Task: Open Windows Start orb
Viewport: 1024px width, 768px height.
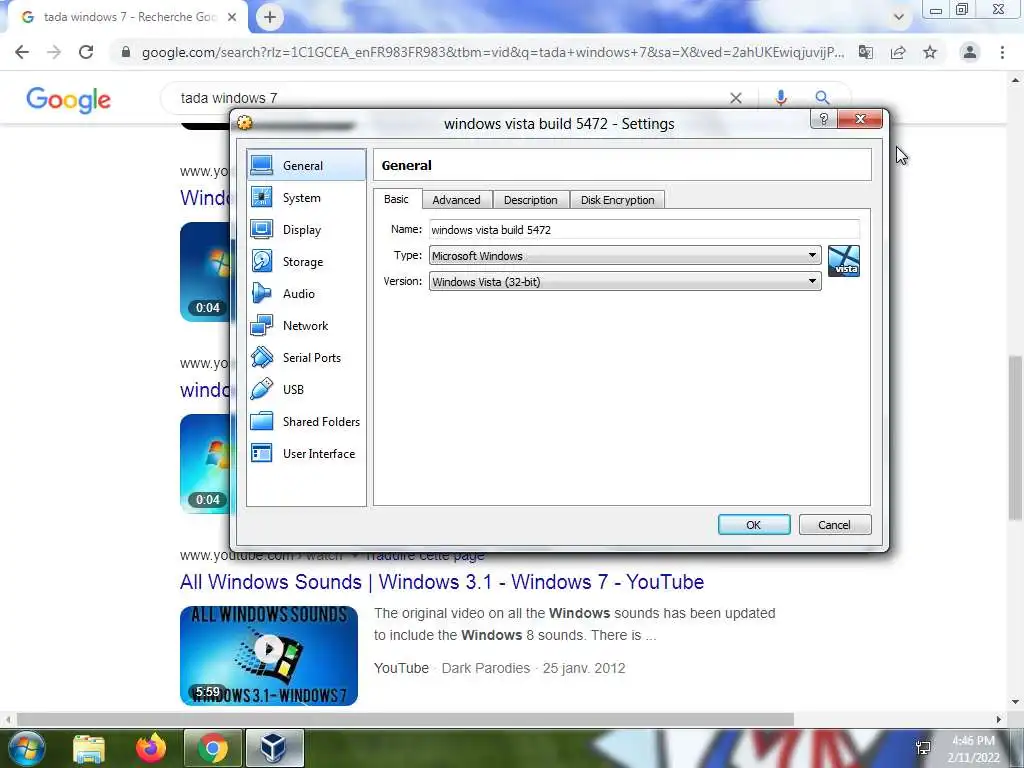Action: (25, 748)
